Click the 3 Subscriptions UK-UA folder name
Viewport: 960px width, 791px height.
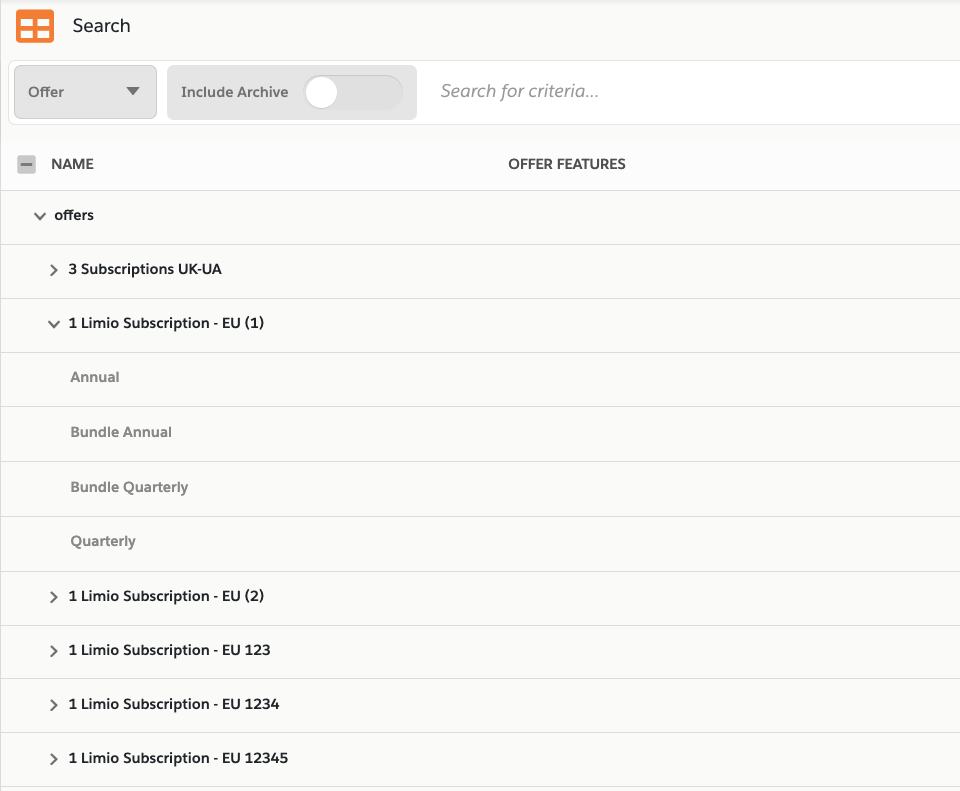tap(145, 270)
